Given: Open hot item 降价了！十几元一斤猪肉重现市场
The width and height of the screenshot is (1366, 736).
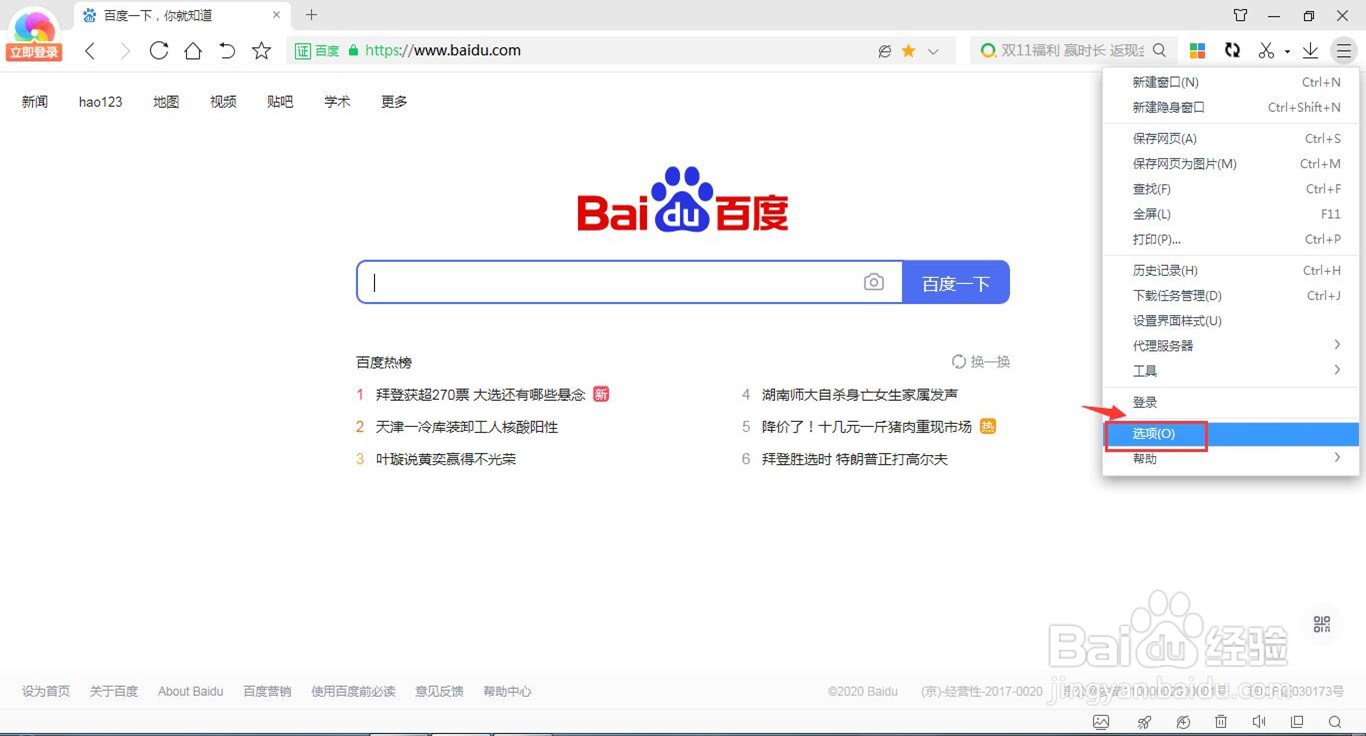Looking at the screenshot, I should 867,427.
